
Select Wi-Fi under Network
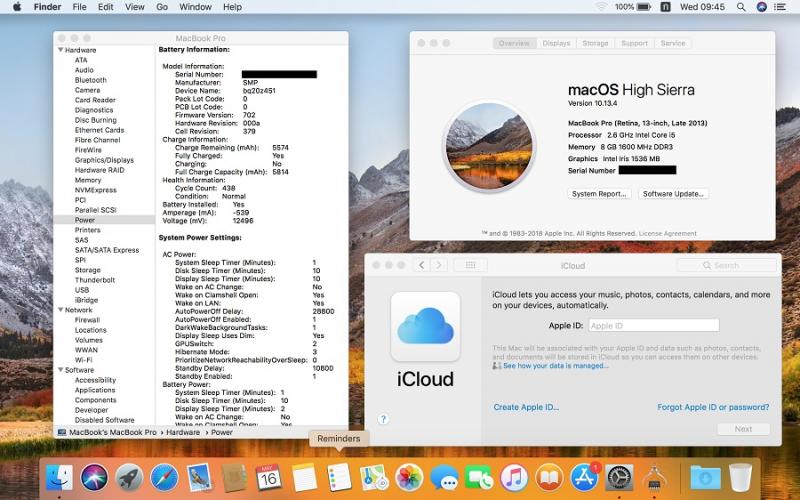(x=84, y=360)
